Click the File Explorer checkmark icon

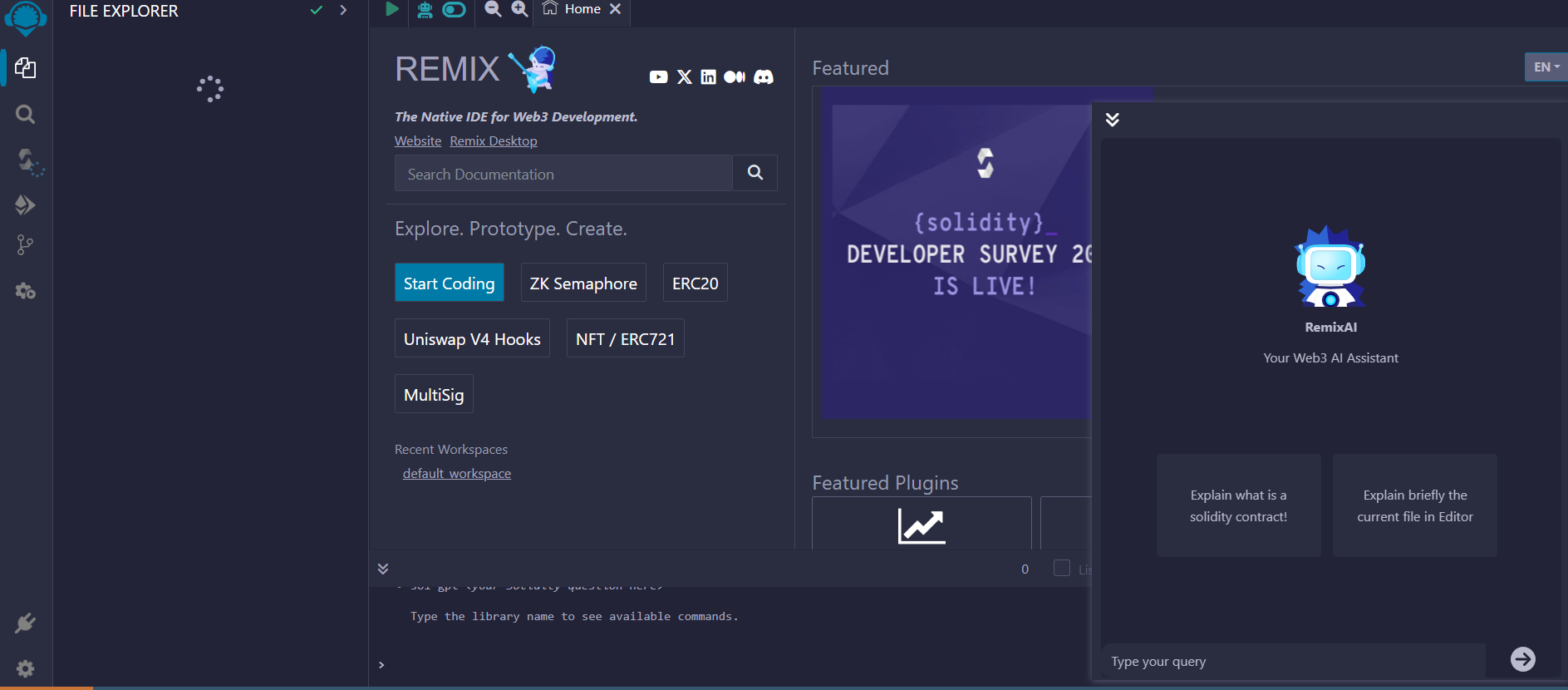point(317,10)
